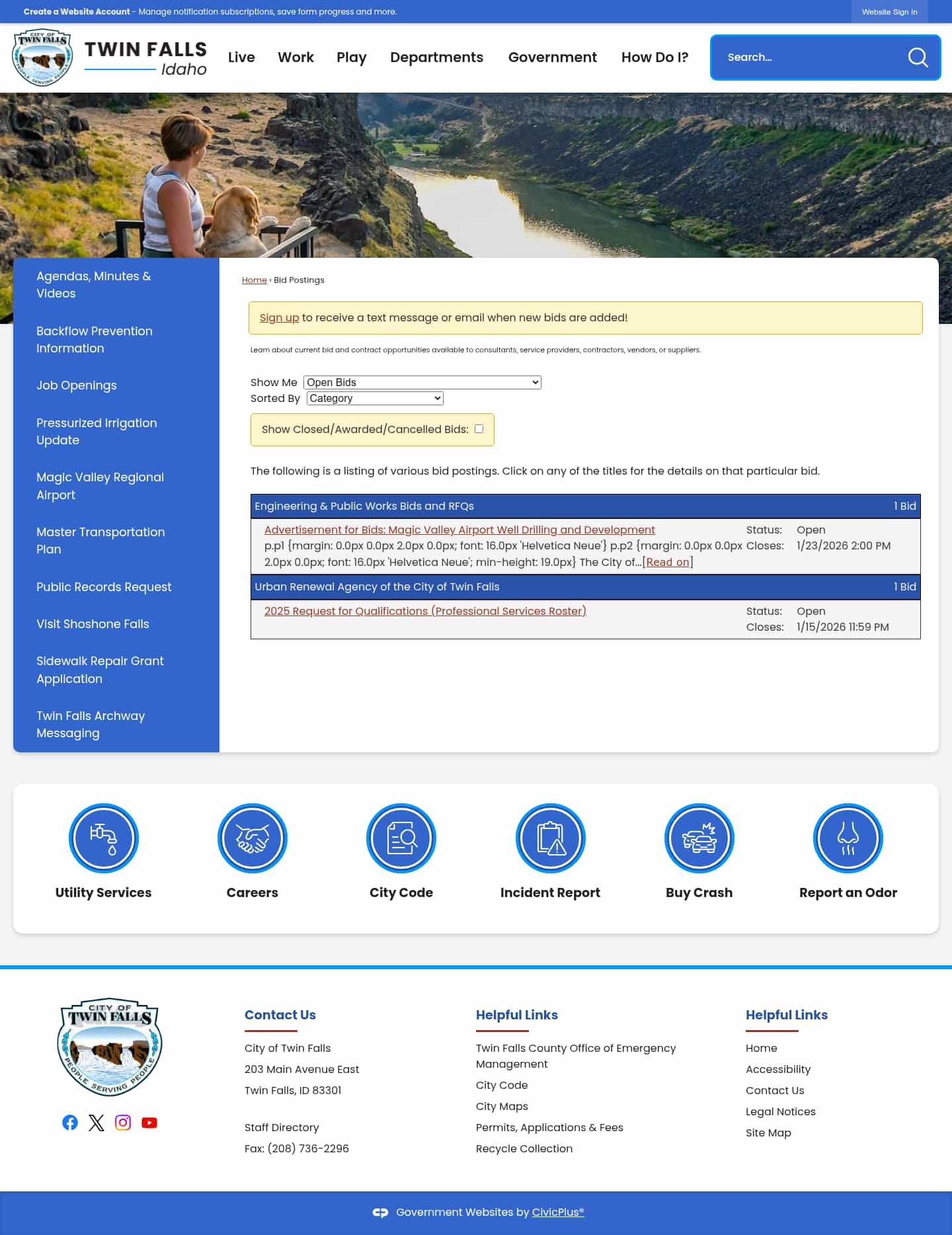Open the Sorted By Category dropdown
This screenshot has height=1235, width=952.
pos(375,398)
